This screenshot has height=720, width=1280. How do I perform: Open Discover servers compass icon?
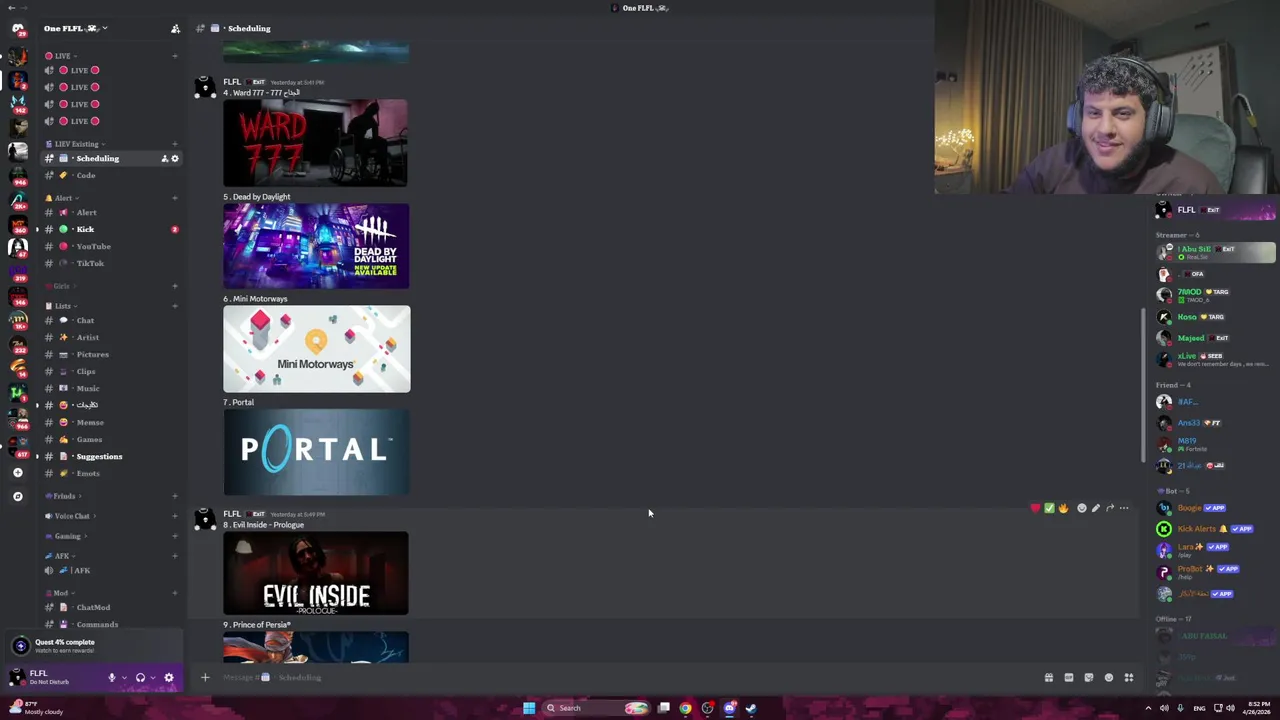[17, 496]
